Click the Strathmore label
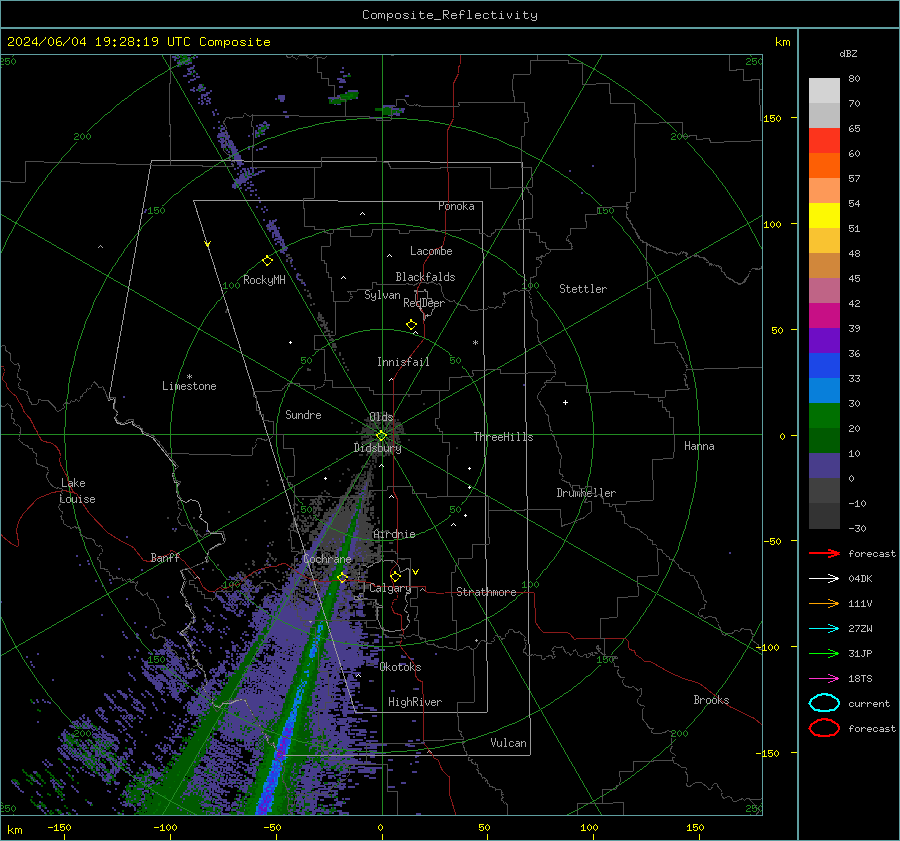The width and height of the screenshot is (900, 841). click(x=486, y=592)
